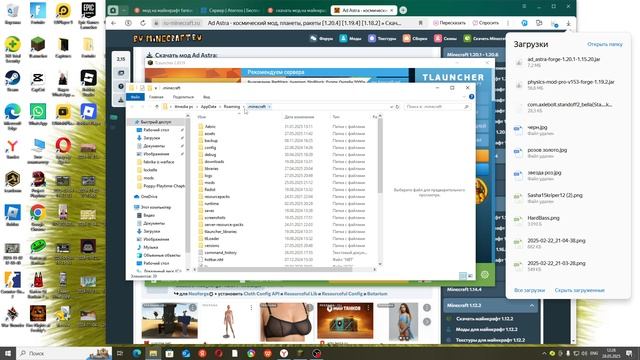This screenshot has width=640, height=360.
Task: Click the Explorer help question mark icon
Action: (x=471, y=97)
